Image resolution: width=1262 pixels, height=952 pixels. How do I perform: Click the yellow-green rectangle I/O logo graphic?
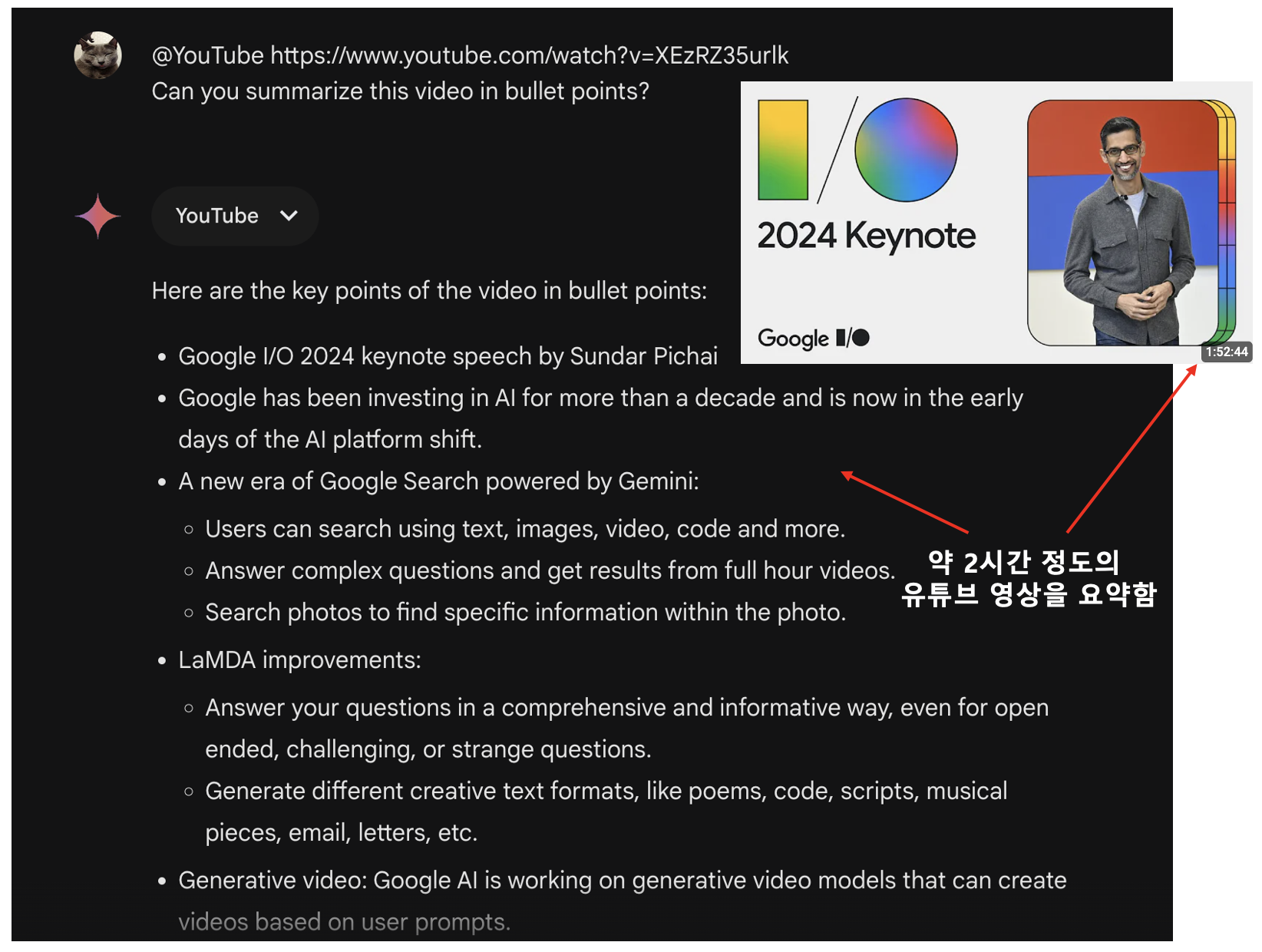click(783, 150)
